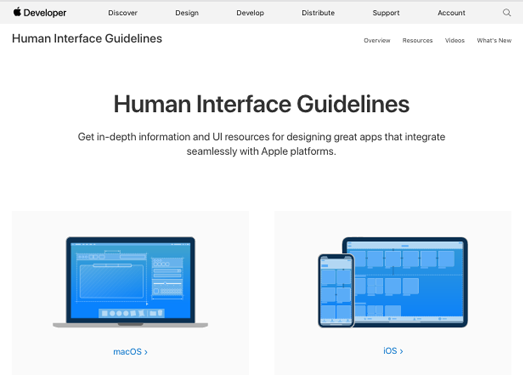Open the Develop menu

pos(250,13)
